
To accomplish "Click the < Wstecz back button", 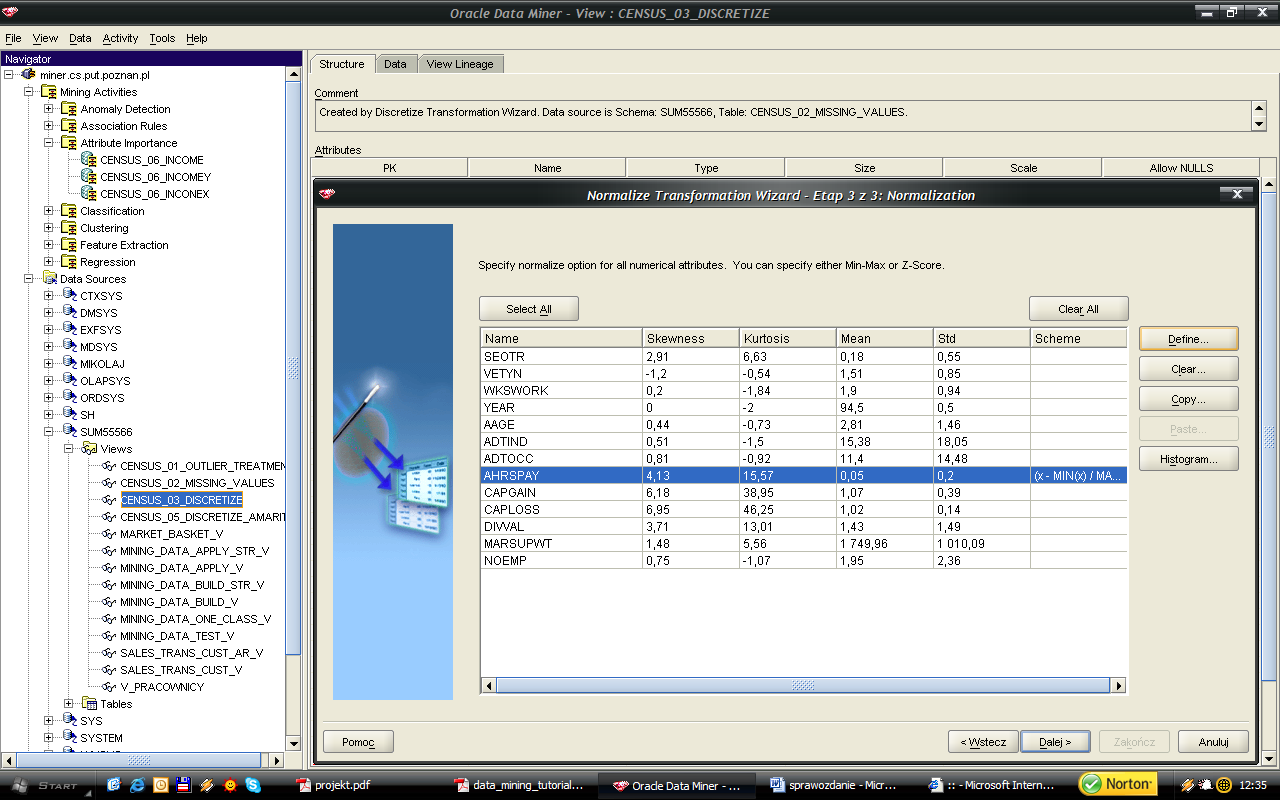I will coord(984,742).
